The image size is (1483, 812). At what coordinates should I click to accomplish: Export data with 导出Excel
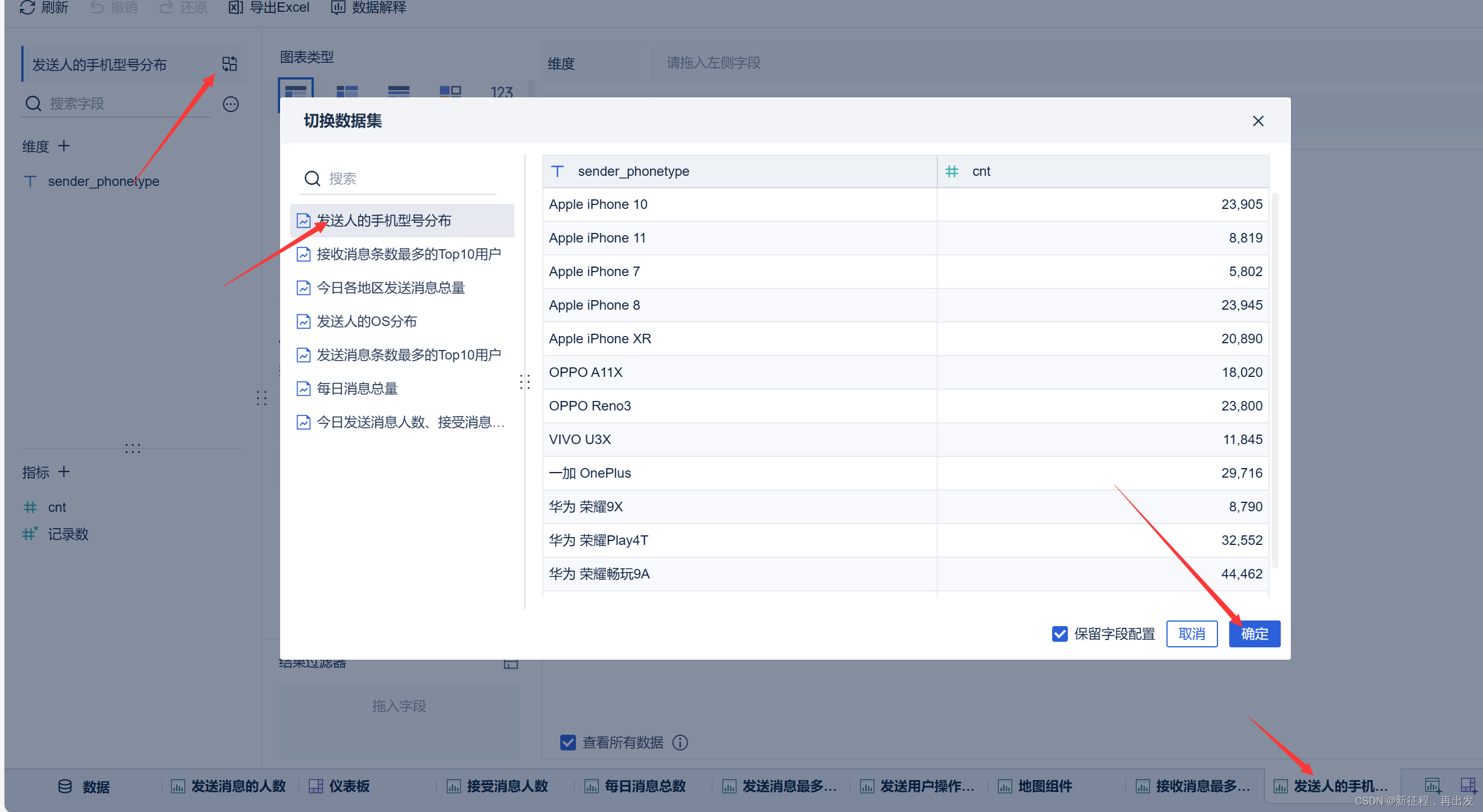coord(269,7)
